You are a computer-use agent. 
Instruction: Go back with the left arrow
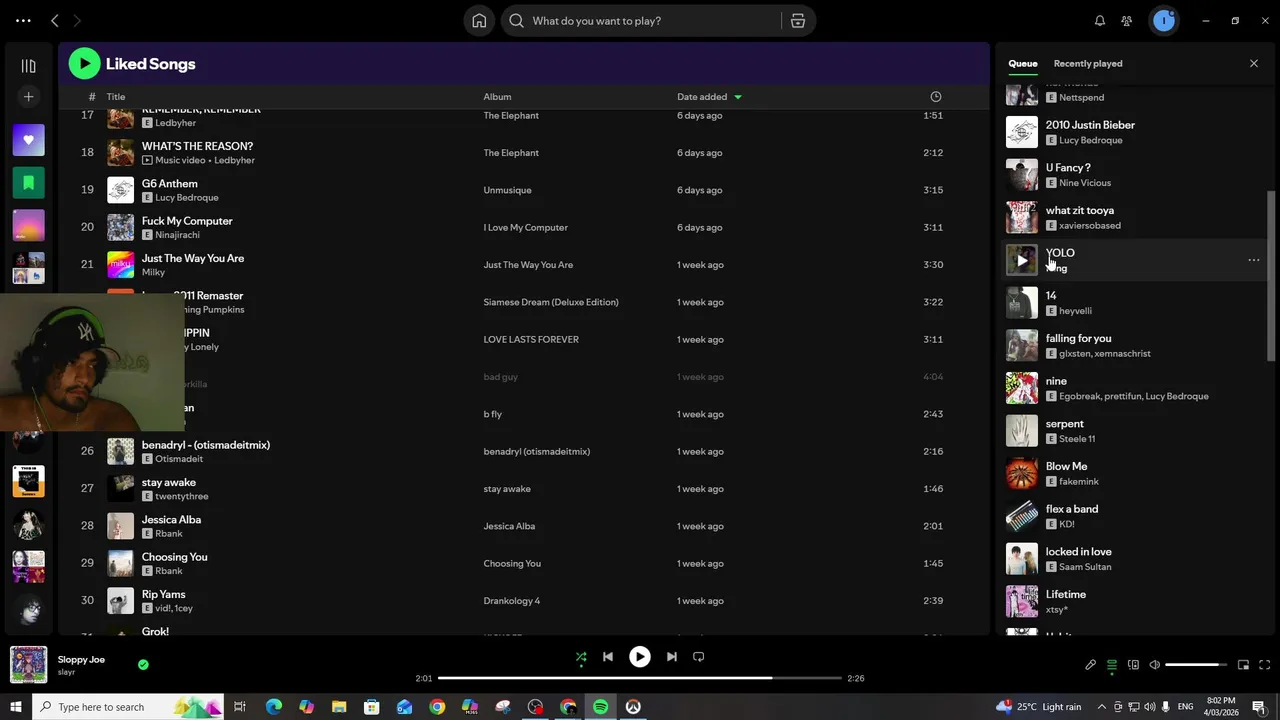pos(55,20)
